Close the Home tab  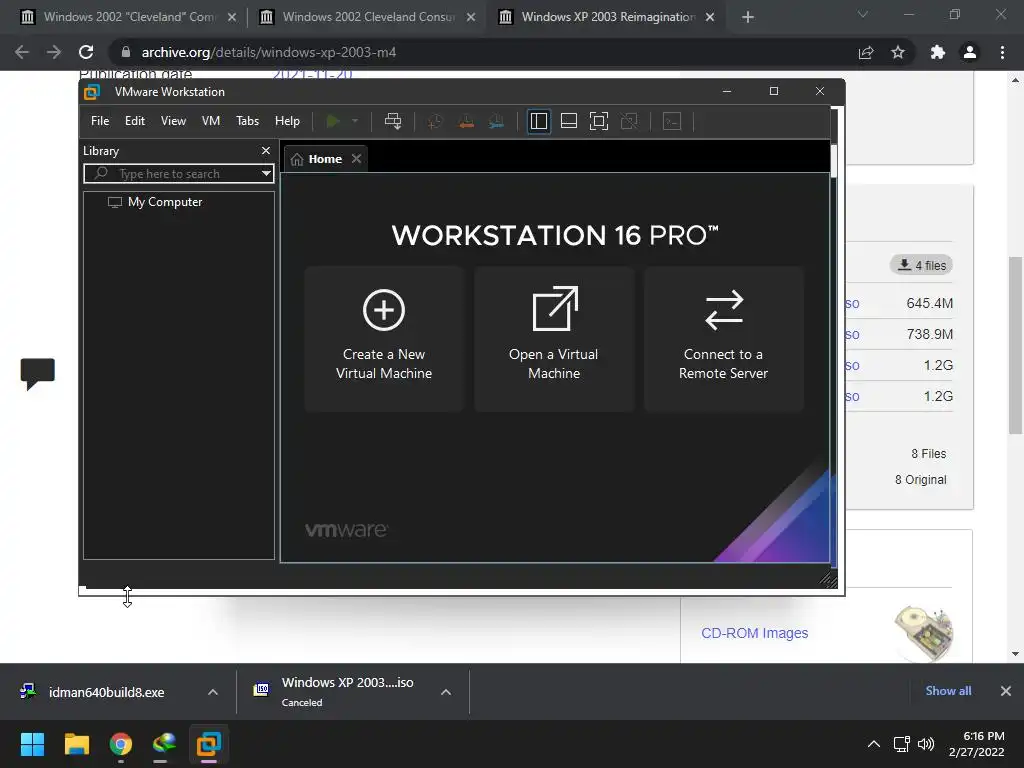[357, 159]
